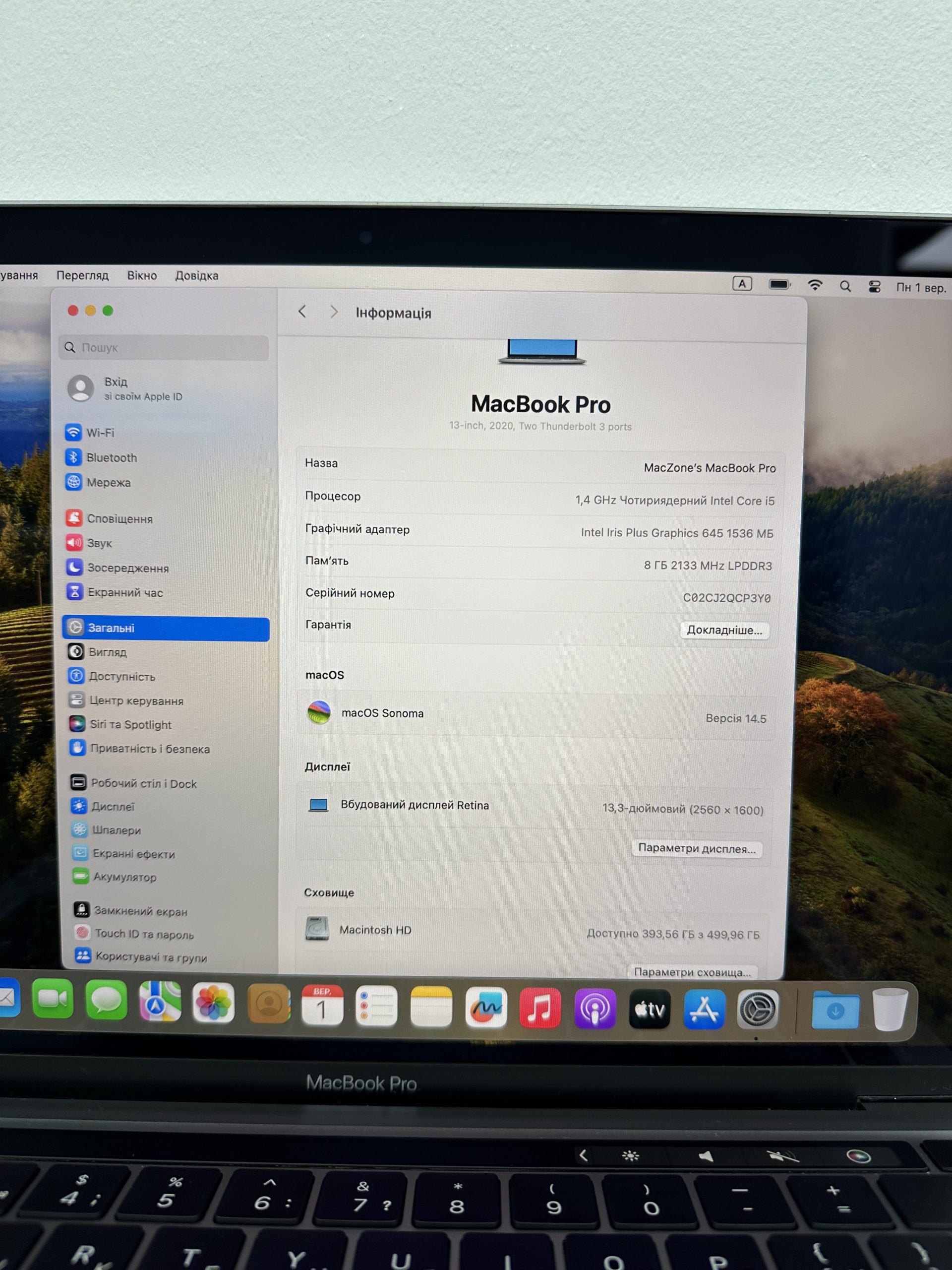Screen dimensions: 952x1270
Task: Launch FaceTime from Dock
Action: click(x=53, y=1000)
